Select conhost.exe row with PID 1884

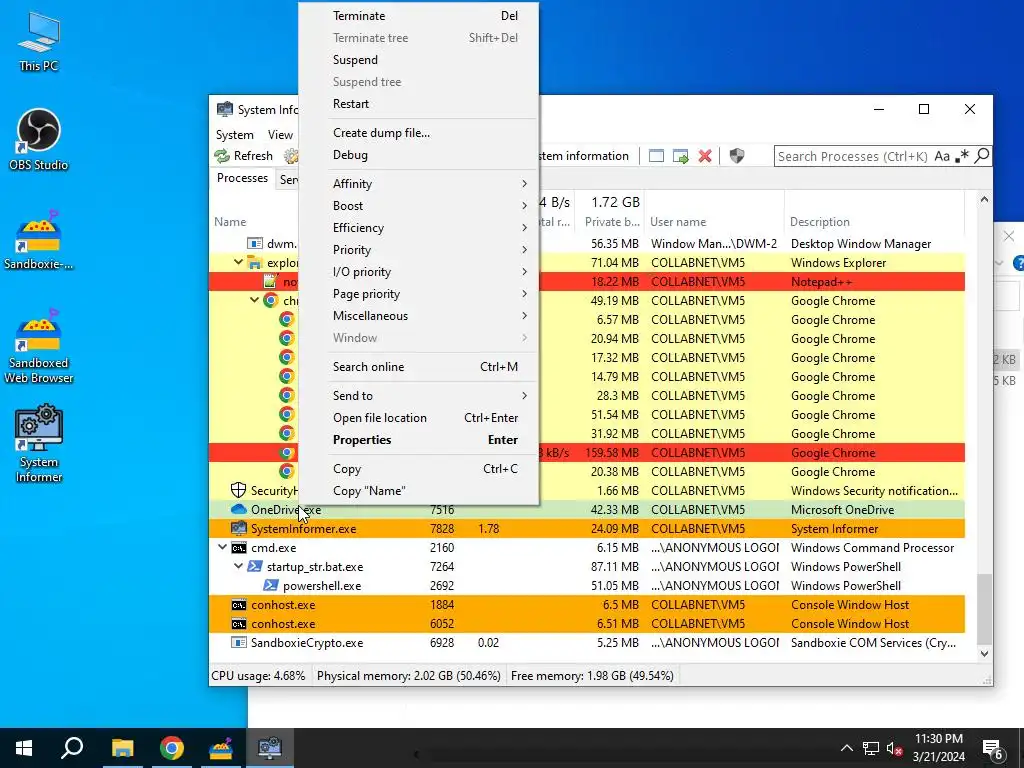pyautogui.click(x=586, y=605)
